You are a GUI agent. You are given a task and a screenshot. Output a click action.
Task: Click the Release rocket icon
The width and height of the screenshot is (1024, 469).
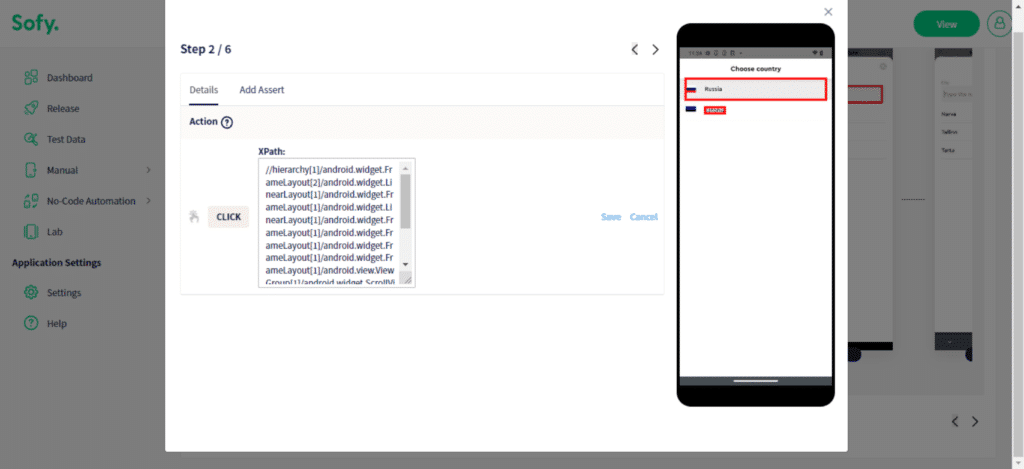click(30, 108)
